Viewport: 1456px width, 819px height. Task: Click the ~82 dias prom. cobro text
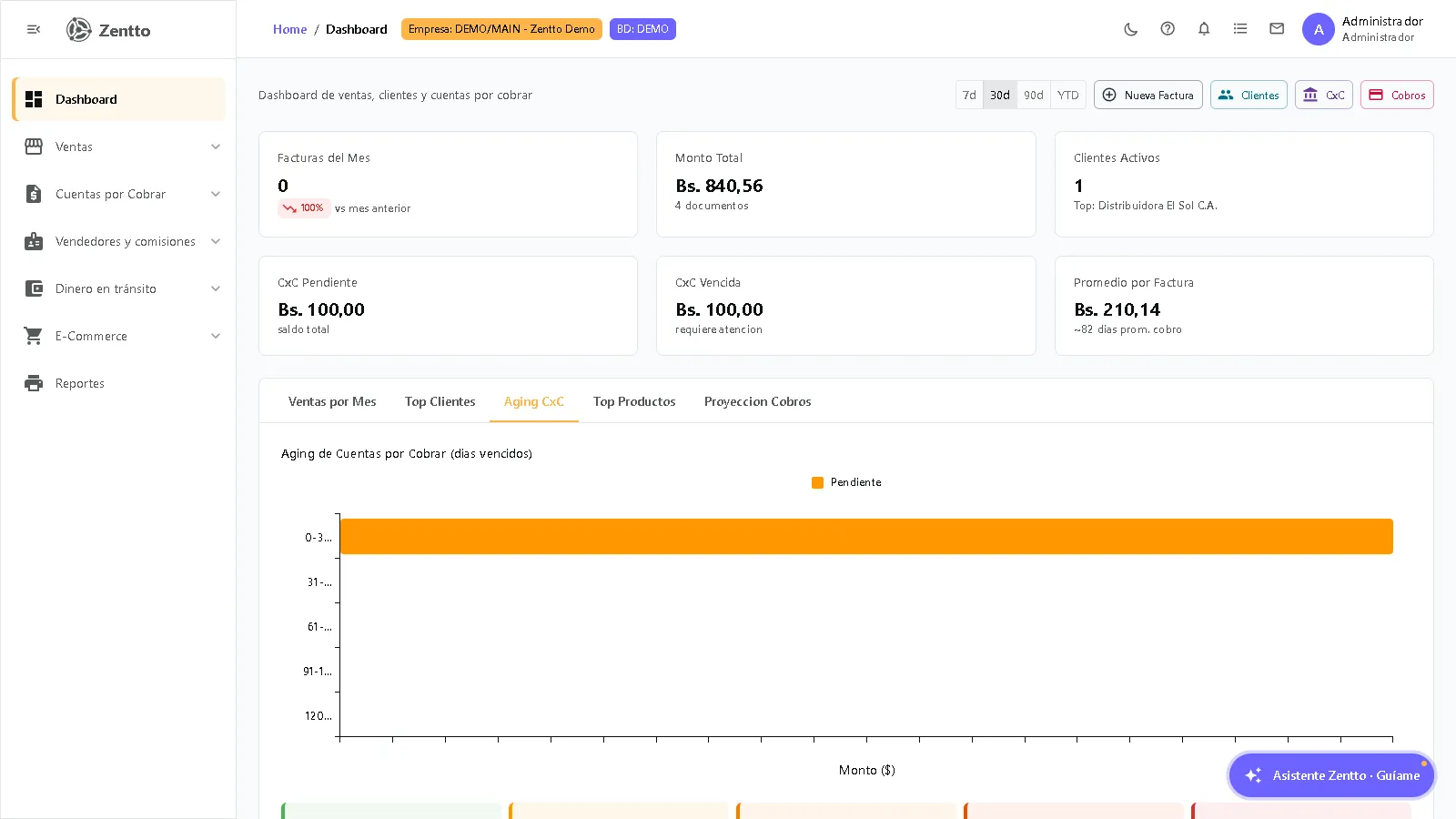coord(1127,329)
